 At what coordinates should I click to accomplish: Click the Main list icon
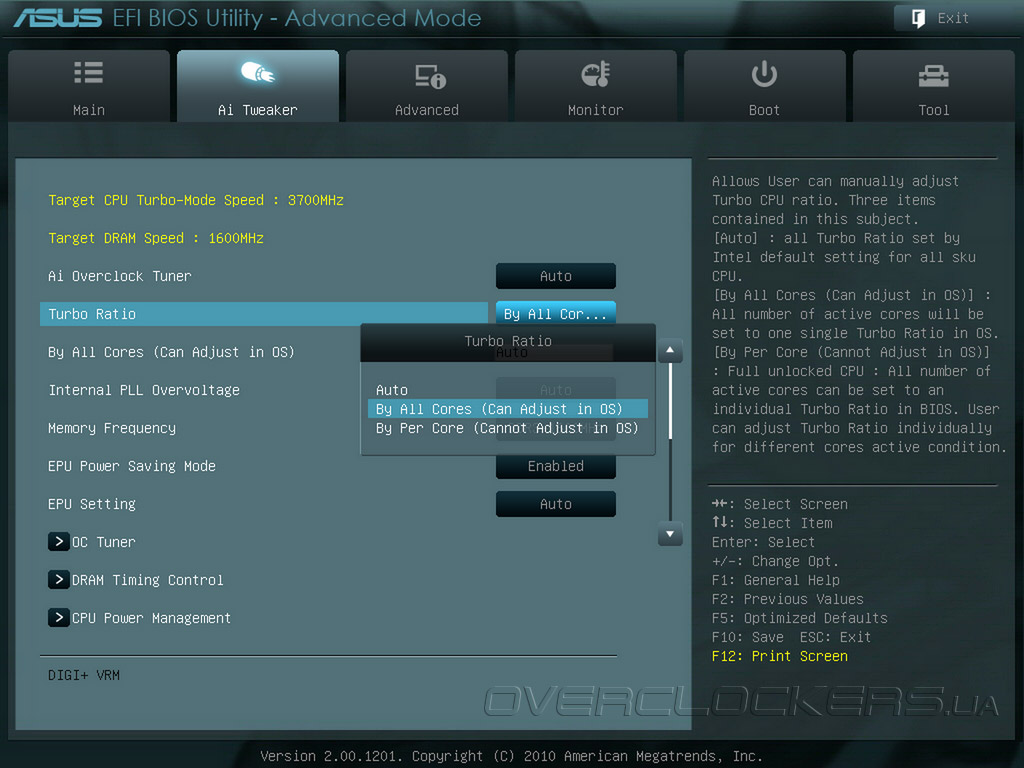pyautogui.click(x=89, y=72)
